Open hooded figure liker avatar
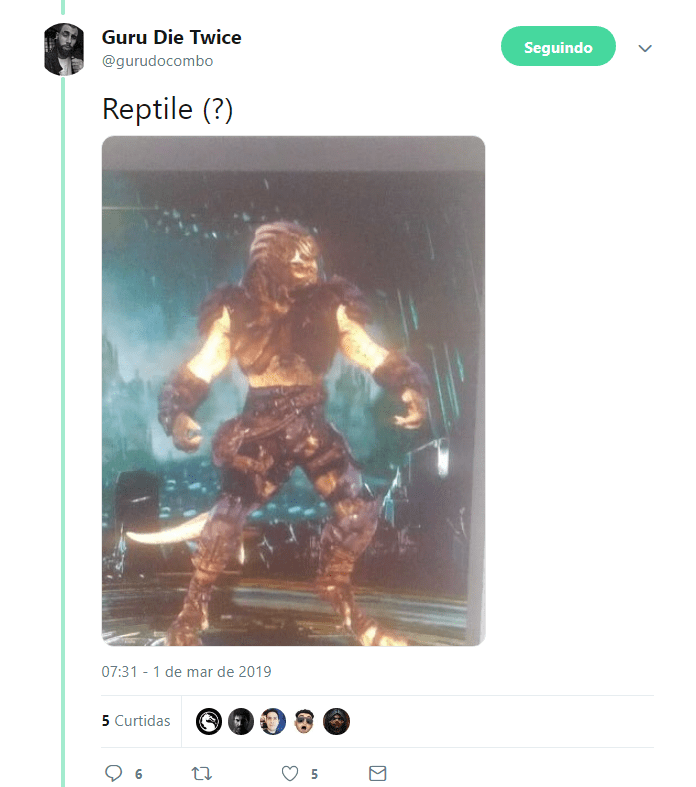 (x=336, y=722)
